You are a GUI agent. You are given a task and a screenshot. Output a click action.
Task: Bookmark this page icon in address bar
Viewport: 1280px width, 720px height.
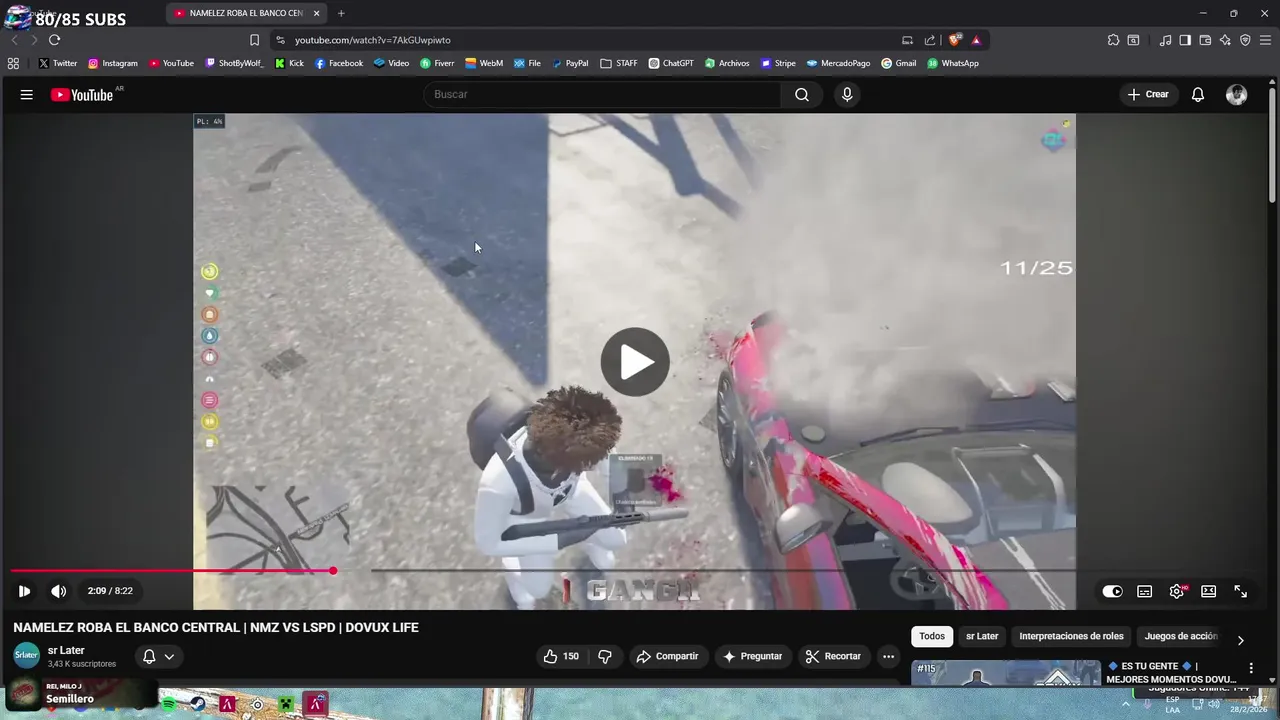(254, 40)
